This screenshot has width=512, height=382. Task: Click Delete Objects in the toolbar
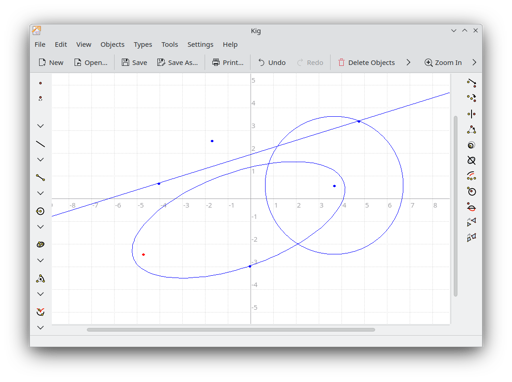[366, 62]
